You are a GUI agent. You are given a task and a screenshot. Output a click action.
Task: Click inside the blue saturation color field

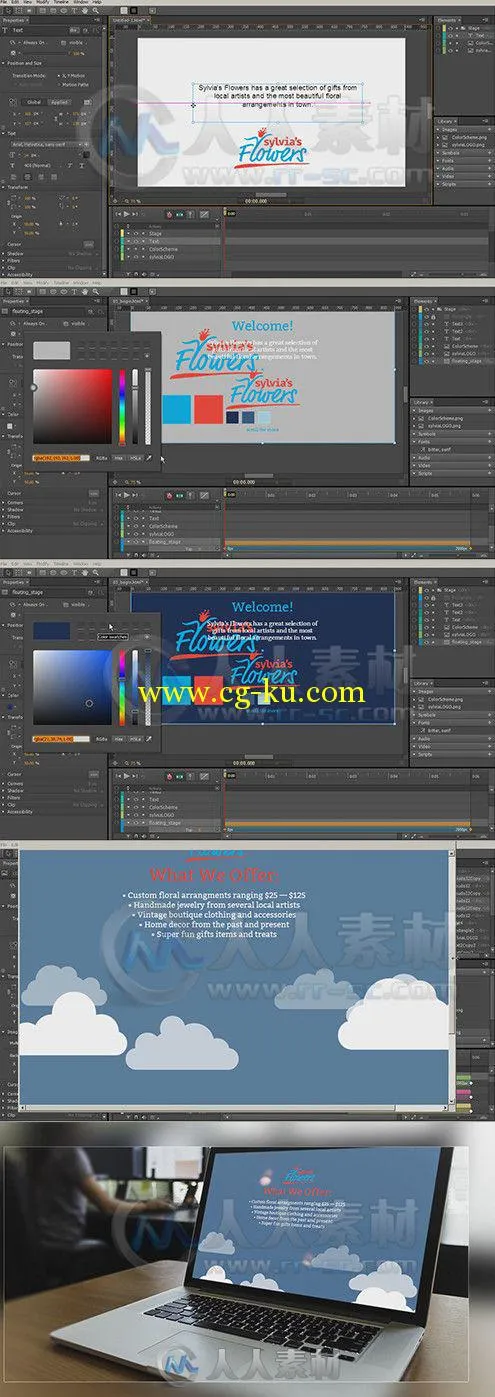[x=72, y=686]
